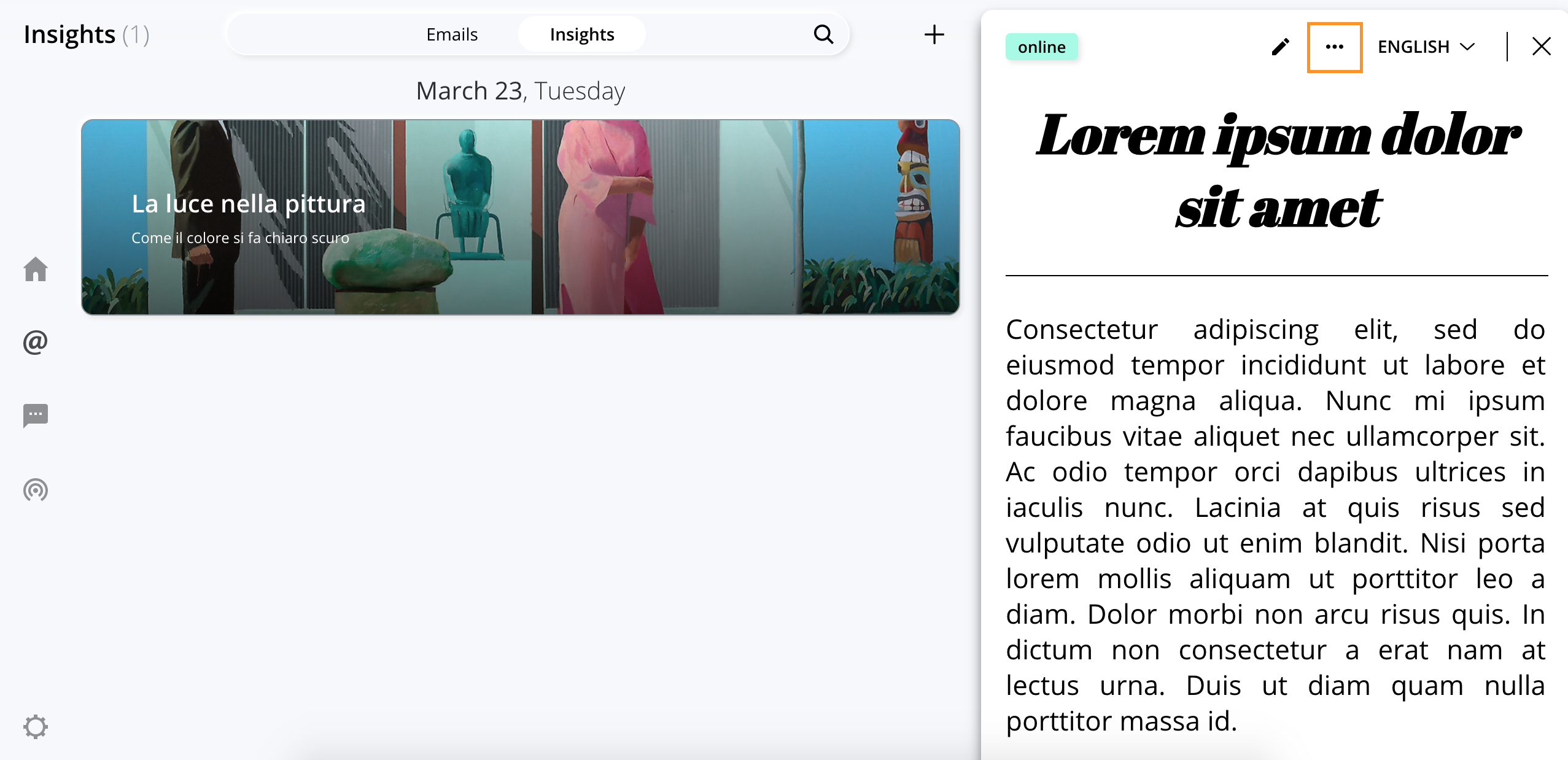The height and width of the screenshot is (760, 1568).
Task: Click the search magnifier icon
Action: tap(823, 34)
